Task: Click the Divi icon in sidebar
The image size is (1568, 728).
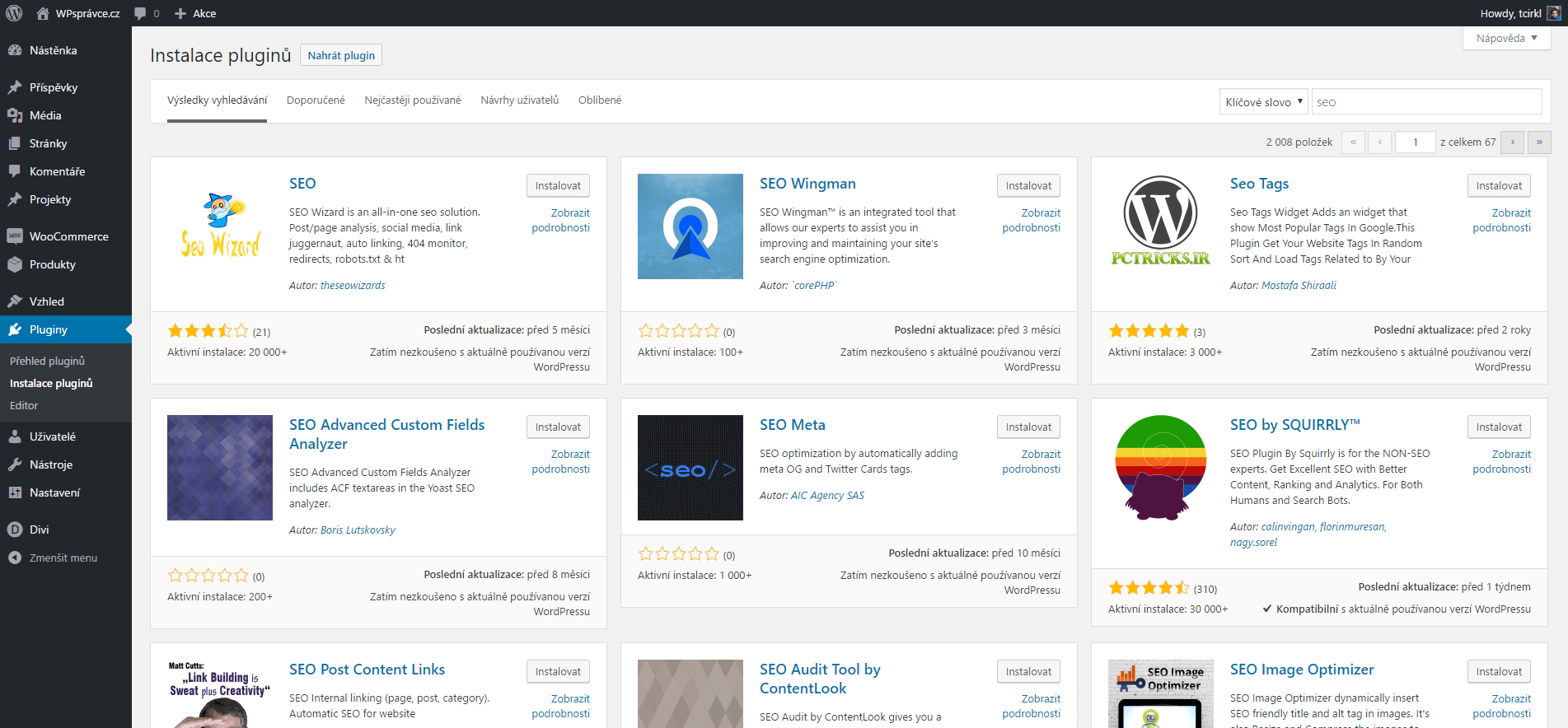Action: 15,530
